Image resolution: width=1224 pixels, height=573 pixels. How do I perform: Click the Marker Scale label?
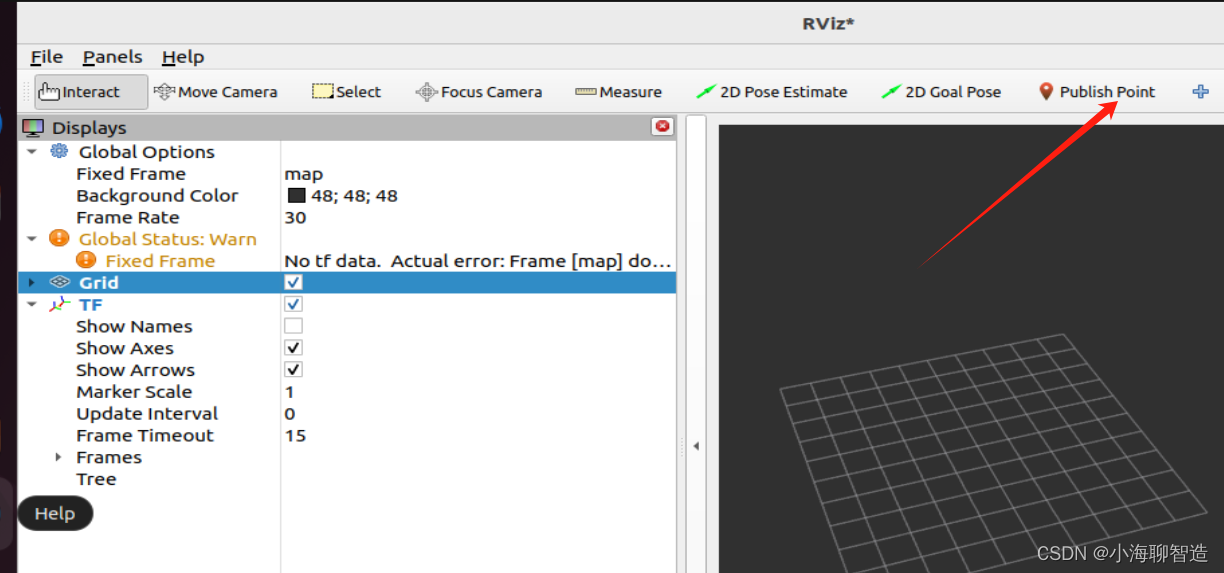(134, 392)
